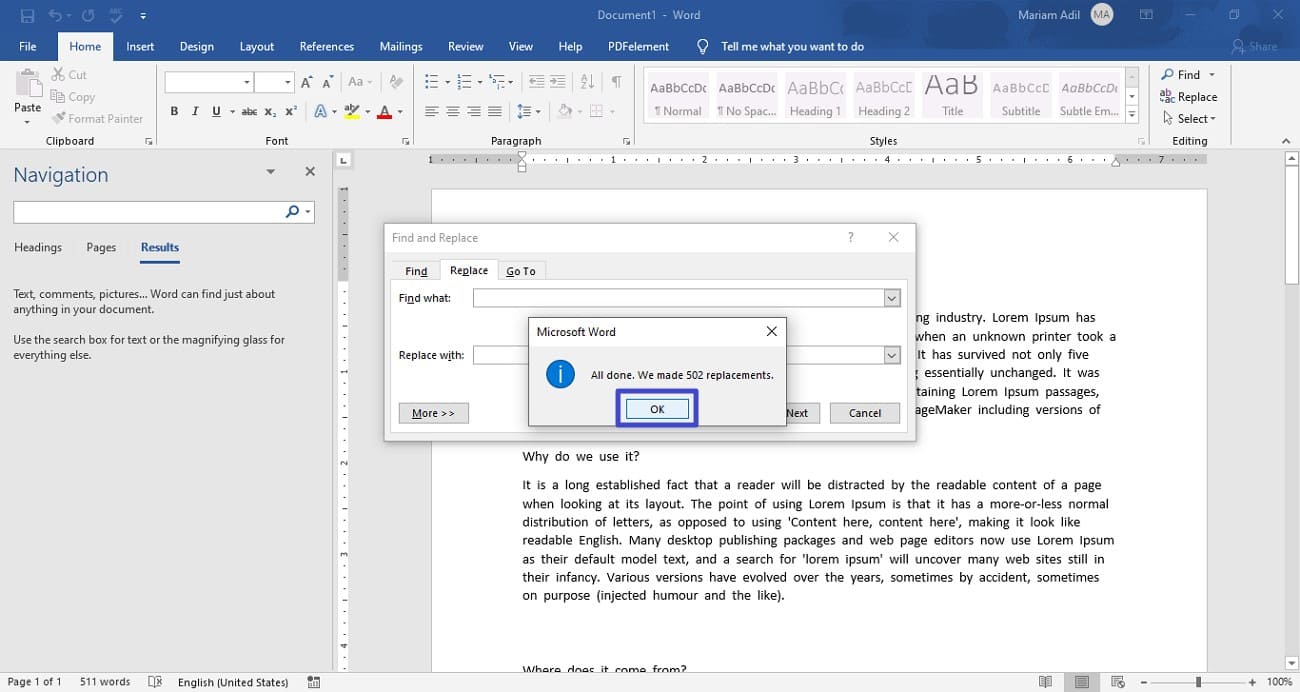This screenshot has width=1300, height=692.
Task: Open the Find what dropdown arrow
Action: tap(892, 298)
